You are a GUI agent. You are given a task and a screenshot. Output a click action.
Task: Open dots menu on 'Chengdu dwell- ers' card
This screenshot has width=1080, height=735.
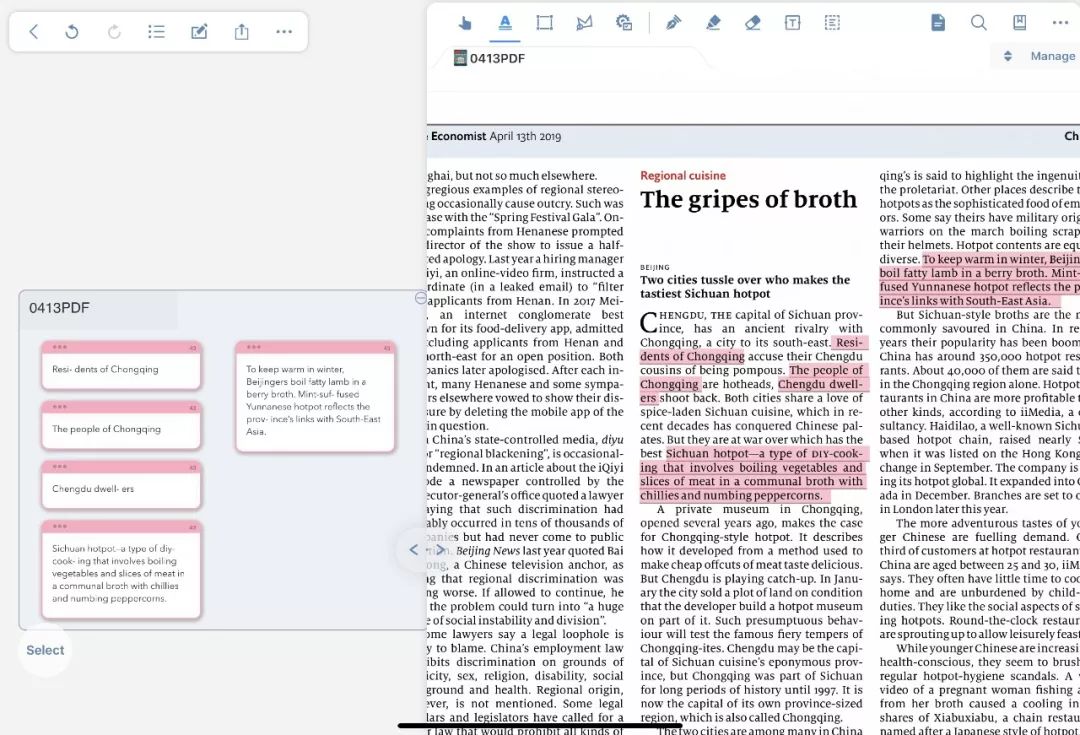60,467
